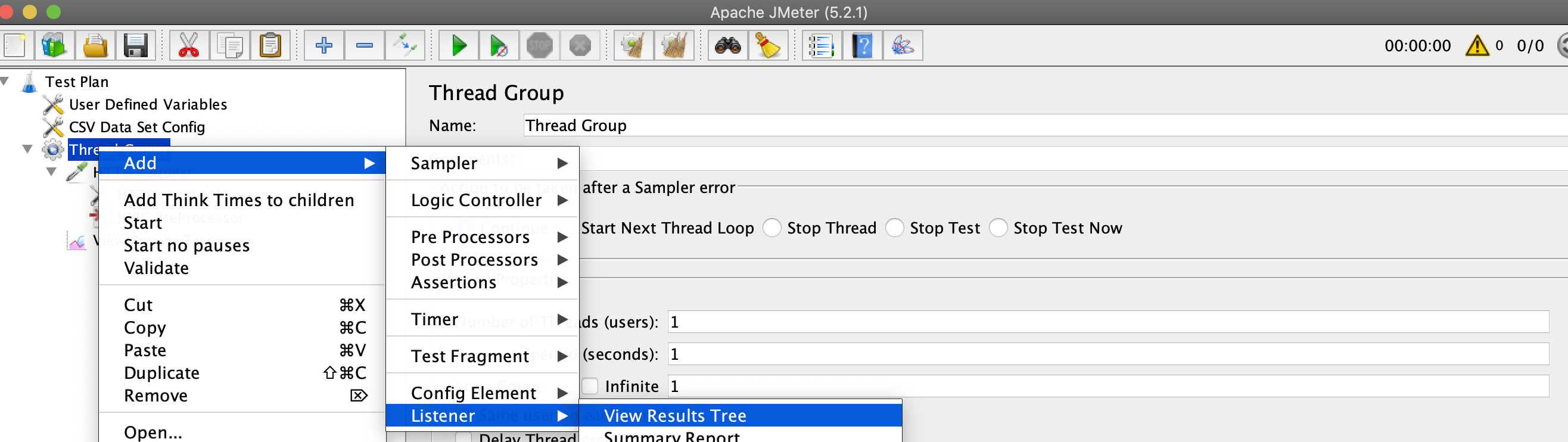Select User Defined Variables tree item
1568x442 pixels.
pos(148,105)
